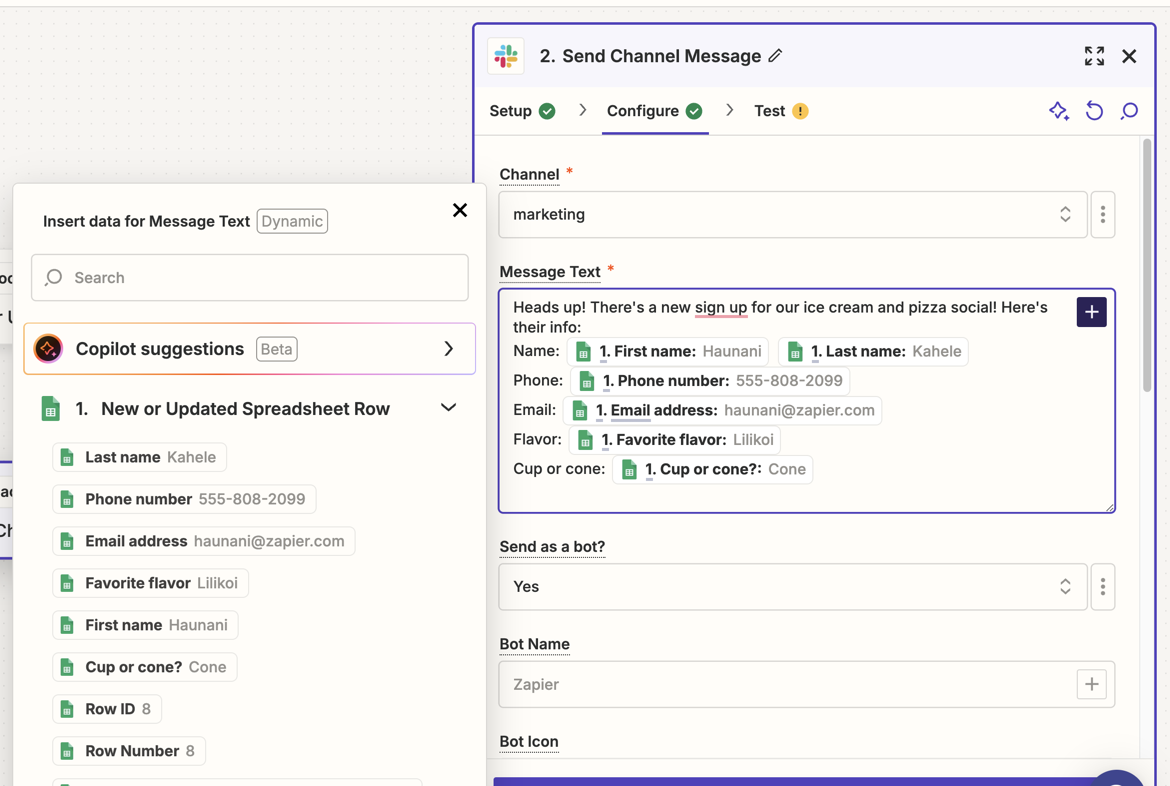Click the sign up link in the message text
The height and width of the screenshot is (786, 1170).
722,308
